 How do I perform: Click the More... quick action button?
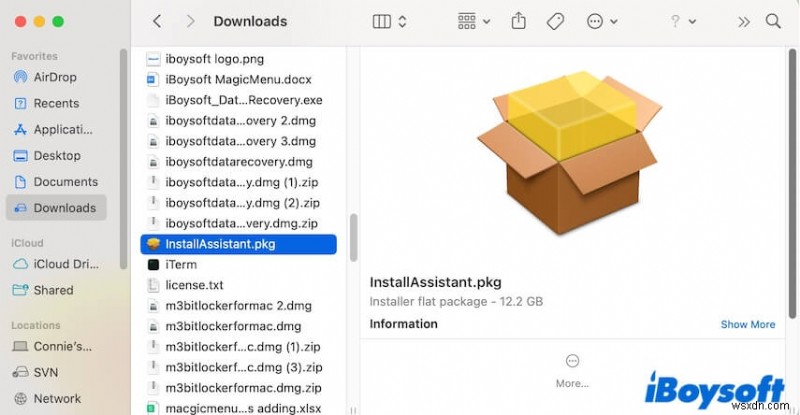pyautogui.click(x=572, y=371)
